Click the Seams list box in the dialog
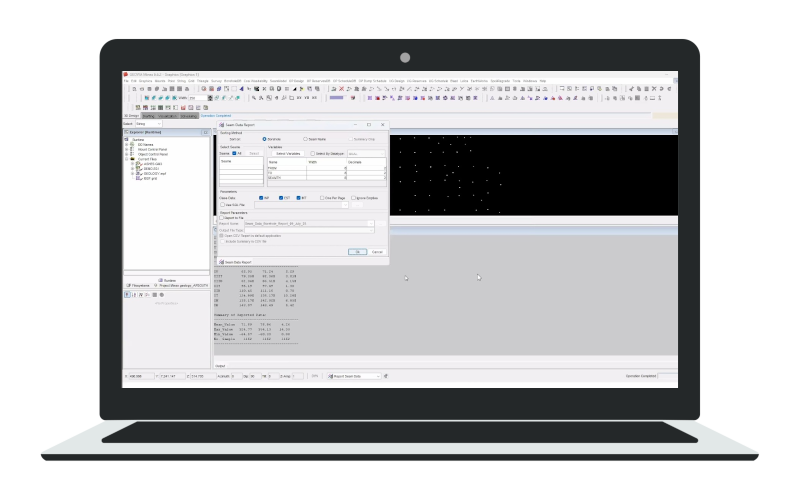The height and width of the screenshot is (500, 800). [241, 172]
